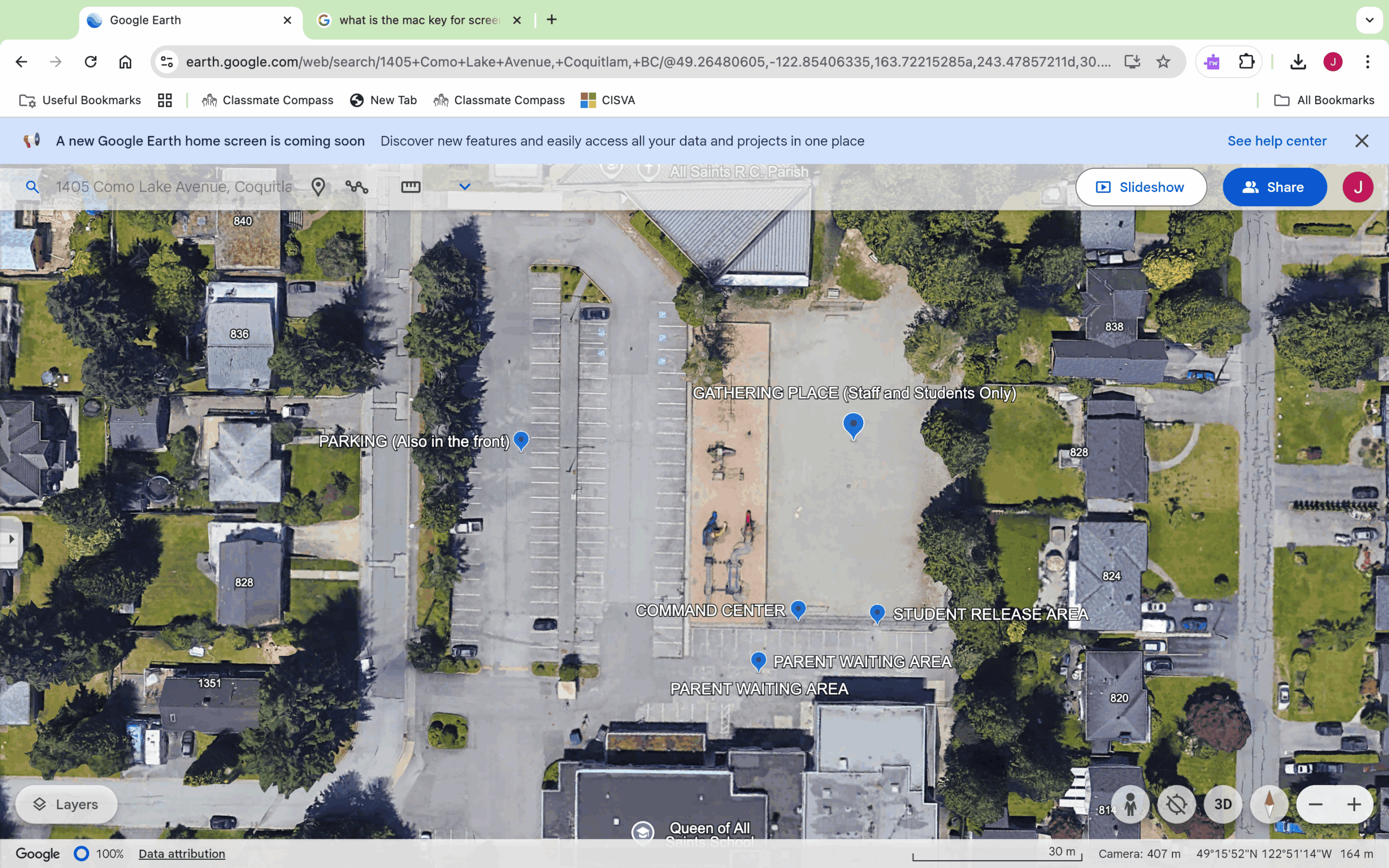Click the zoom in plus button
This screenshot has height=868, width=1389.
1354,805
